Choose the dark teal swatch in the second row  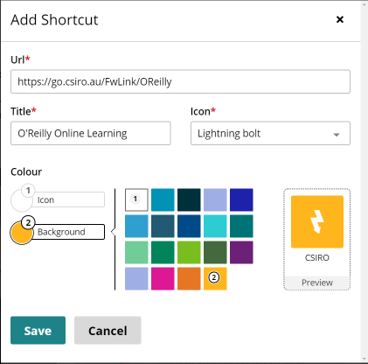242,226
